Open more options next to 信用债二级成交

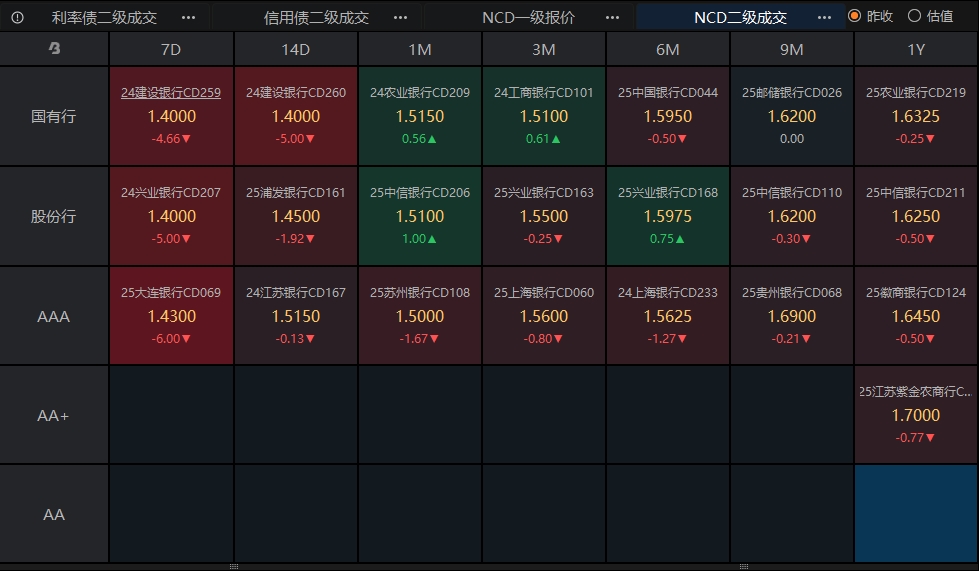coord(400,17)
